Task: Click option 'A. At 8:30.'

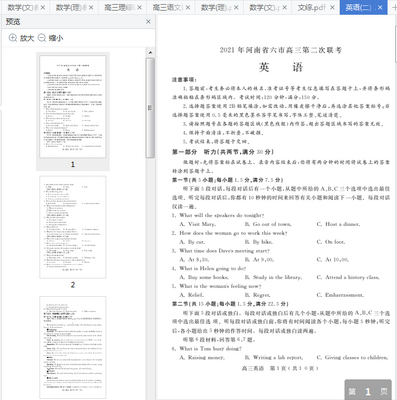Action: pos(194,259)
